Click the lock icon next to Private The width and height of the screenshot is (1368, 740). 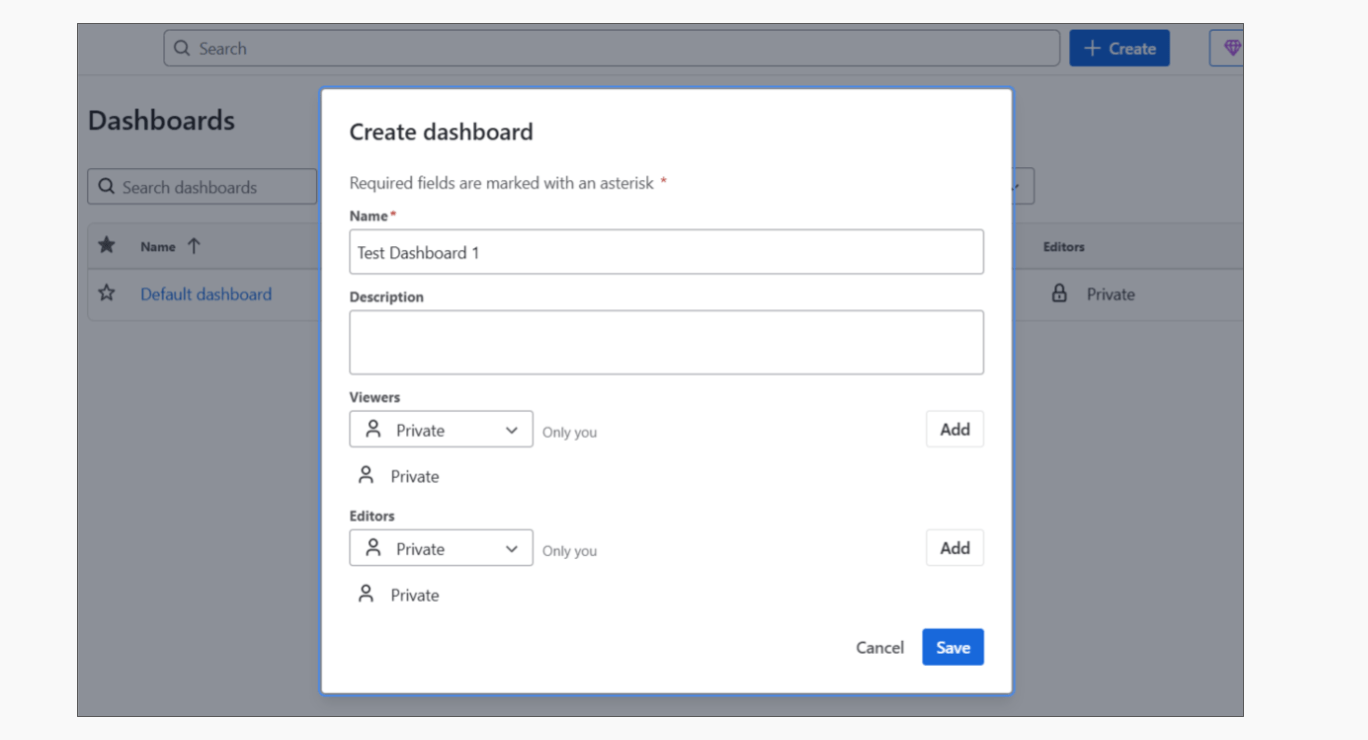[1059, 294]
